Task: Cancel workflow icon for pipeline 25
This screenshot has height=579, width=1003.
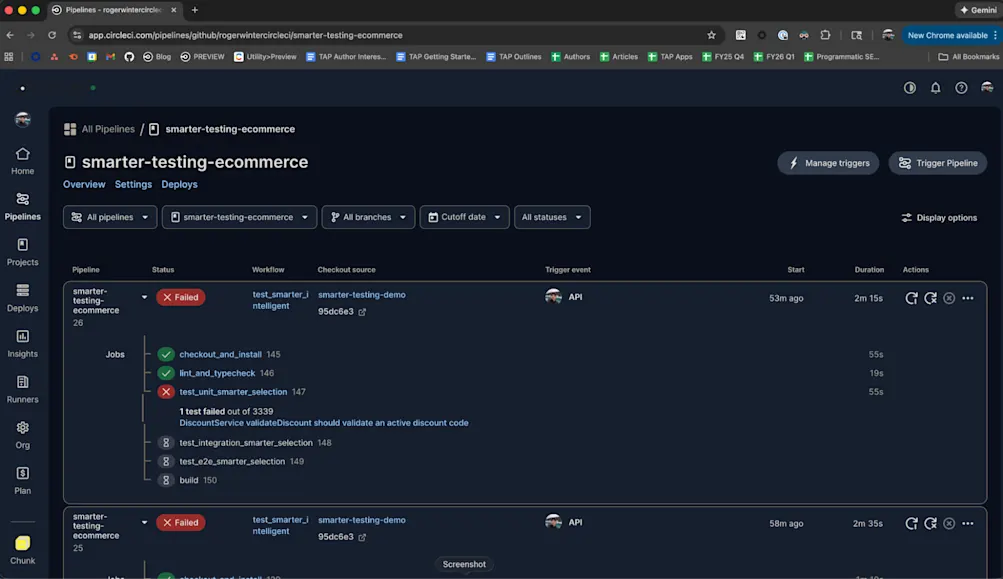Action: pyautogui.click(x=949, y=523)
